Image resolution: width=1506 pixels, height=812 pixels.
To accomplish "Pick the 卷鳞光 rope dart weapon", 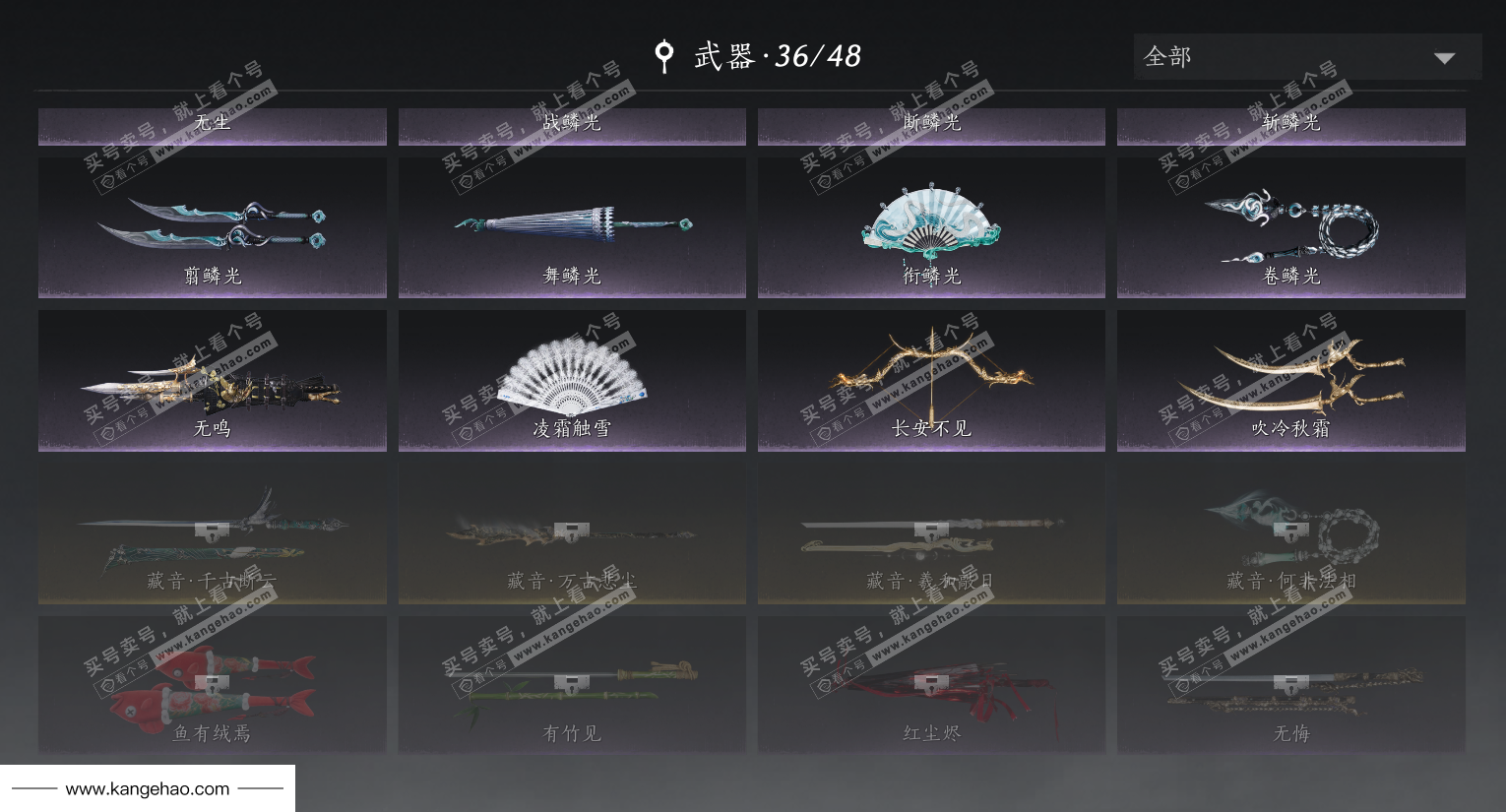I will pos(1290,227).
